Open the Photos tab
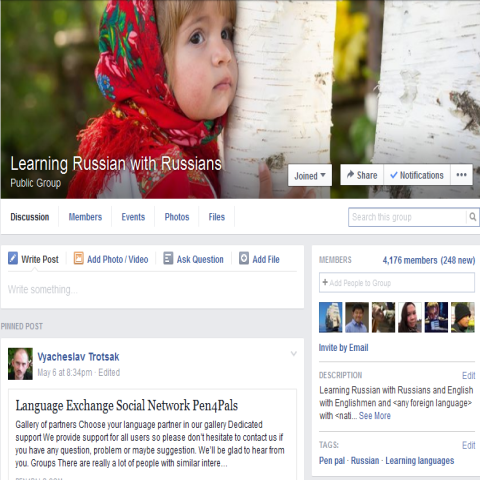Image resolution: width=480 pixels, height=480 pixels. (x=177, y=217)
